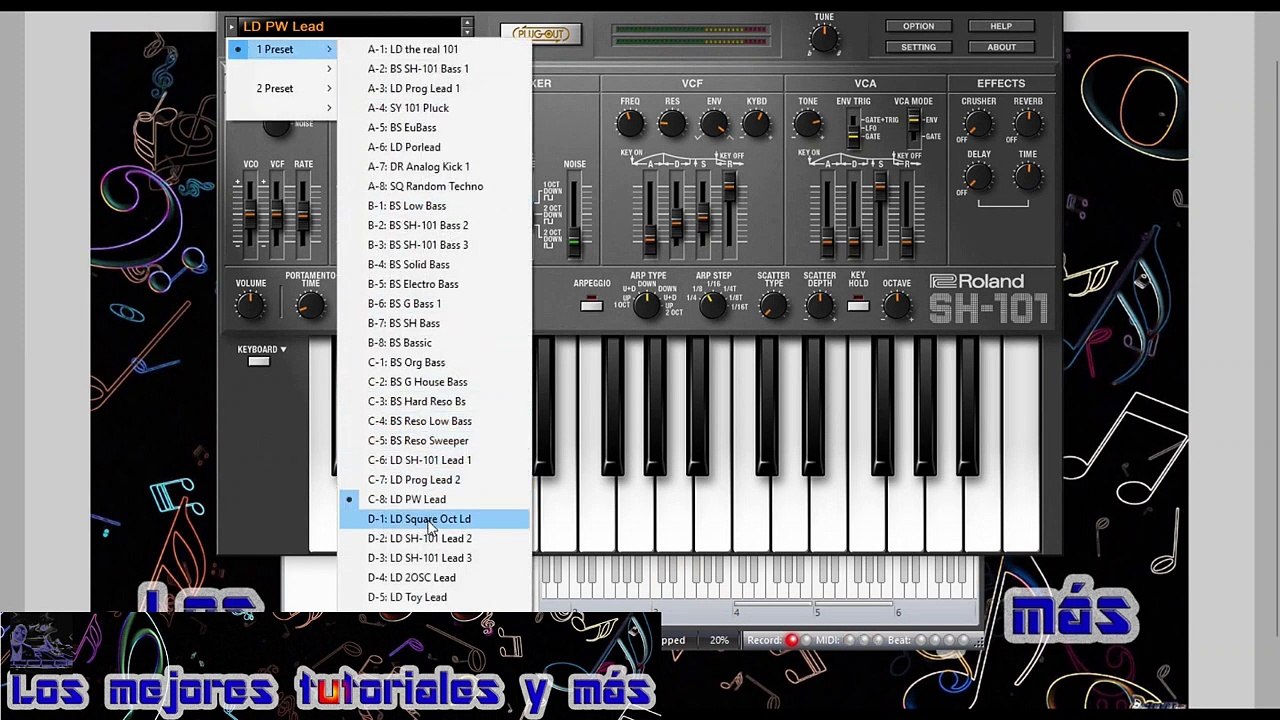
Task: Step to next preset with the down arrow
Action: [x=467, y=31]
